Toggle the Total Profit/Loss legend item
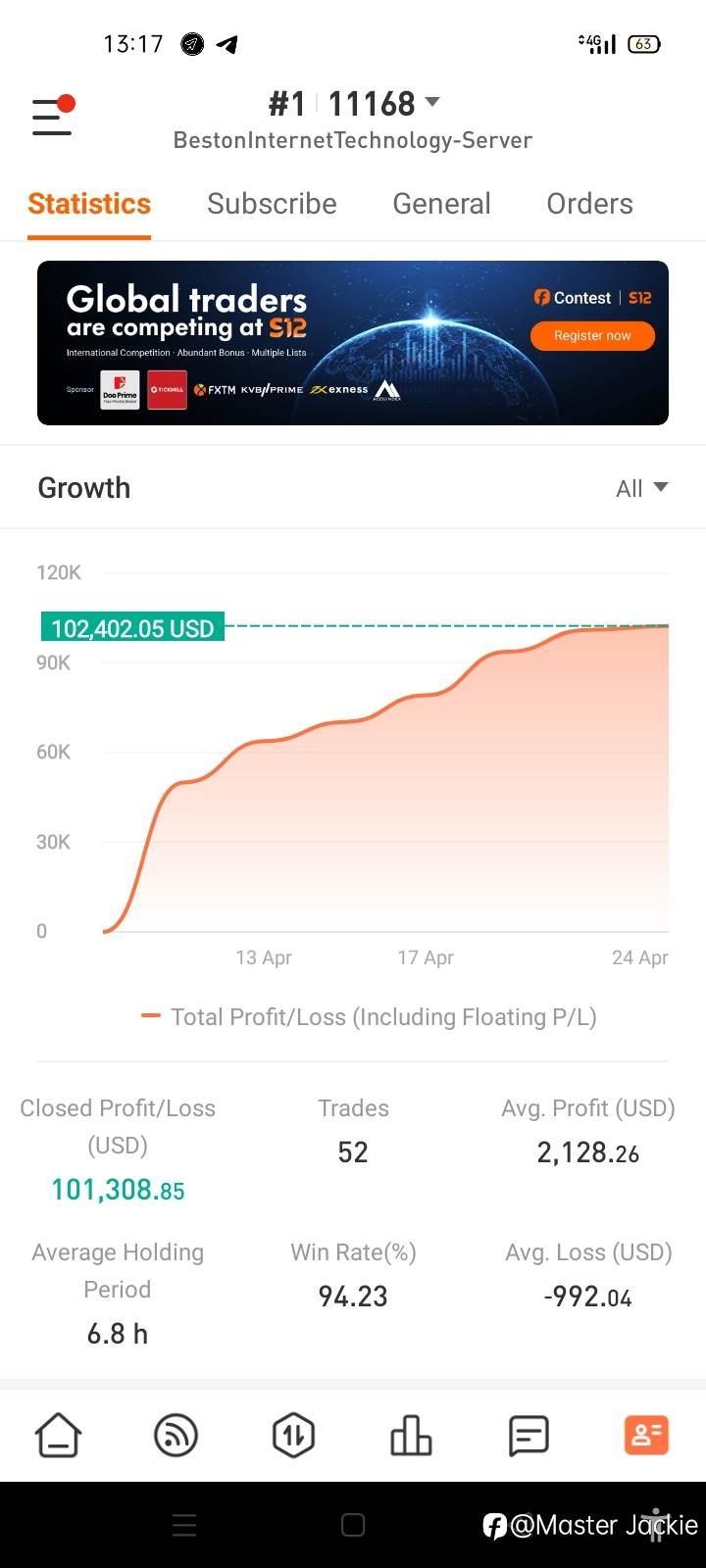The image size is (706, 1568). (369, 1017)
